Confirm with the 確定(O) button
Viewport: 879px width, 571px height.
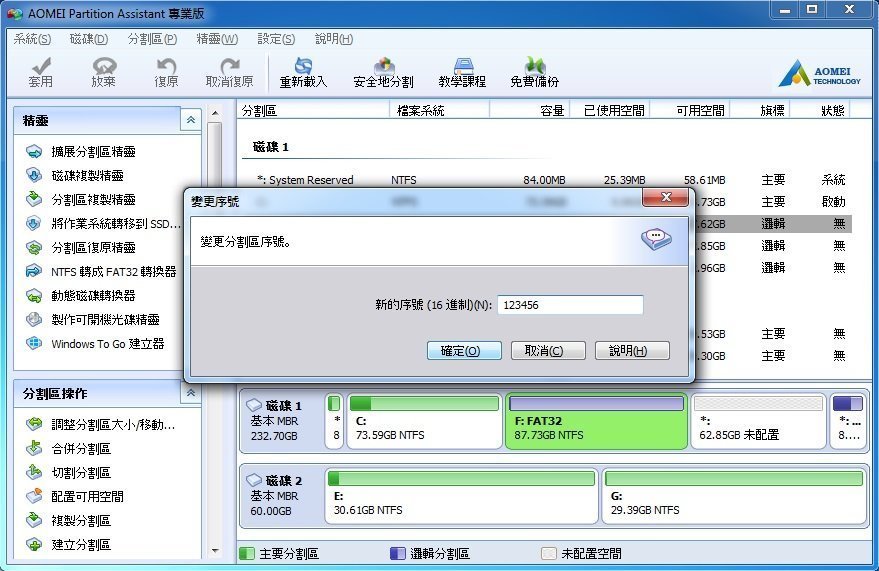(x=464, y=351)
